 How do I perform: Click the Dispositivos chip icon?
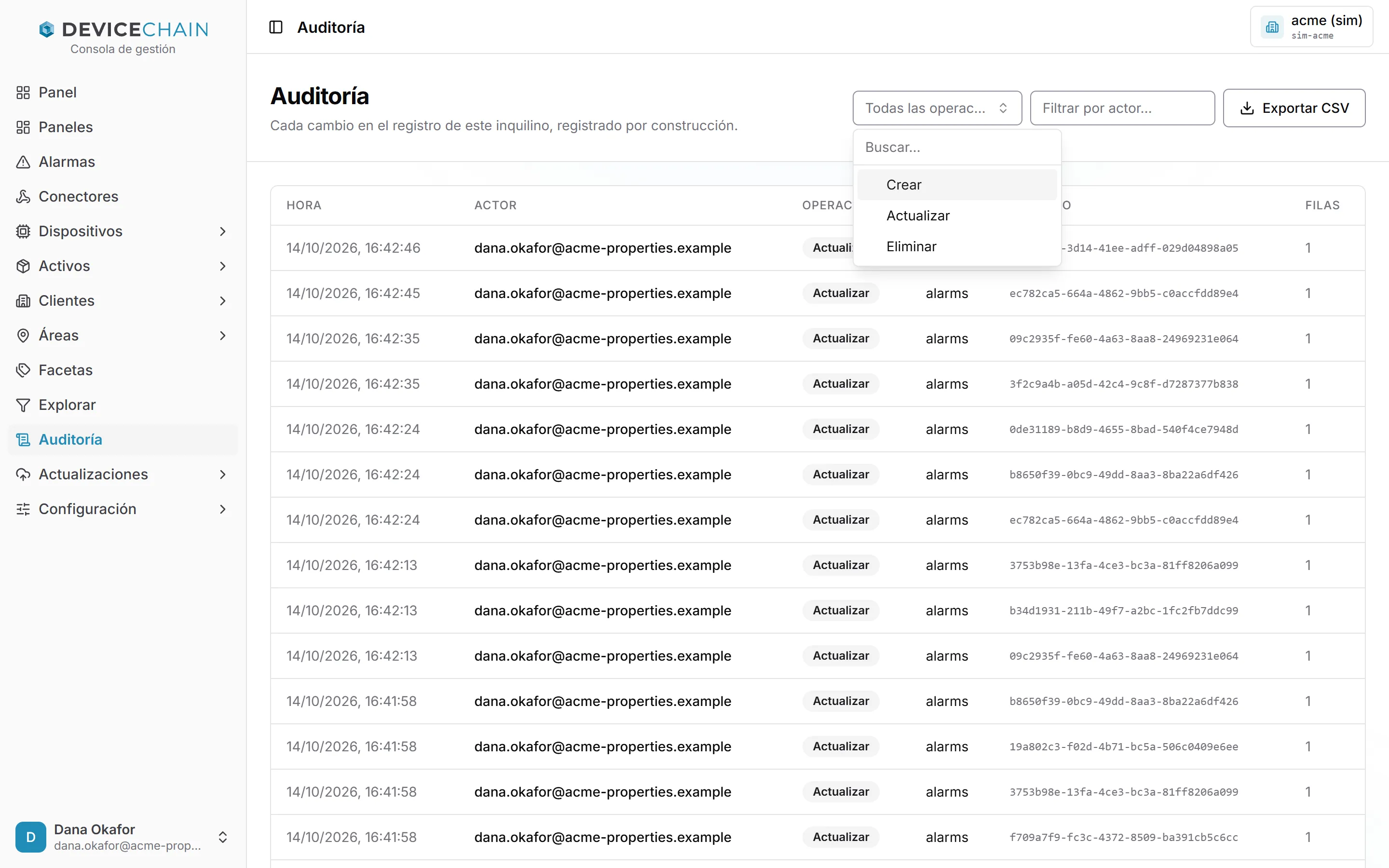23,231
